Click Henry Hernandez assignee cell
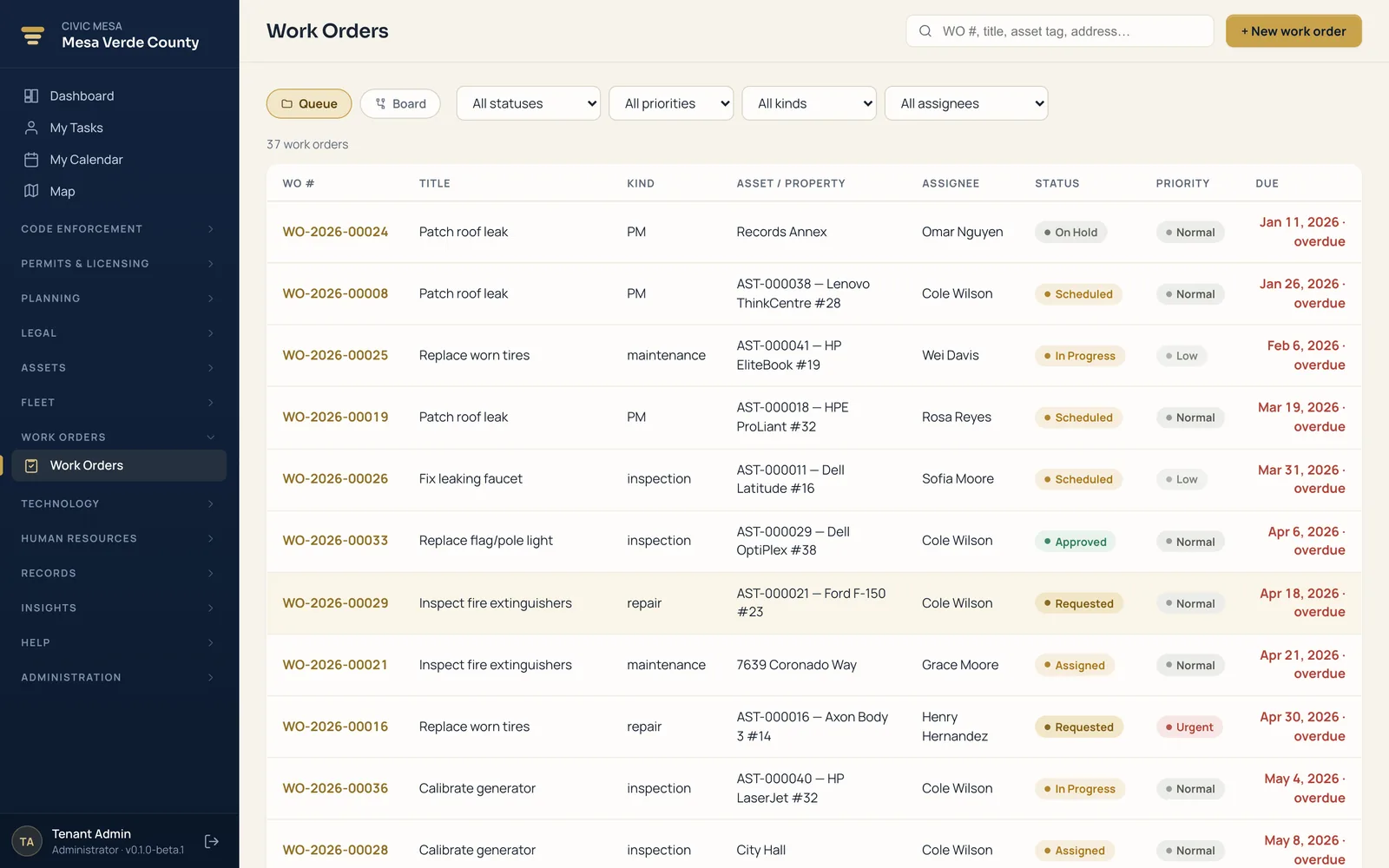This screenshot has height=868, width=1389. tap(955, 727)
